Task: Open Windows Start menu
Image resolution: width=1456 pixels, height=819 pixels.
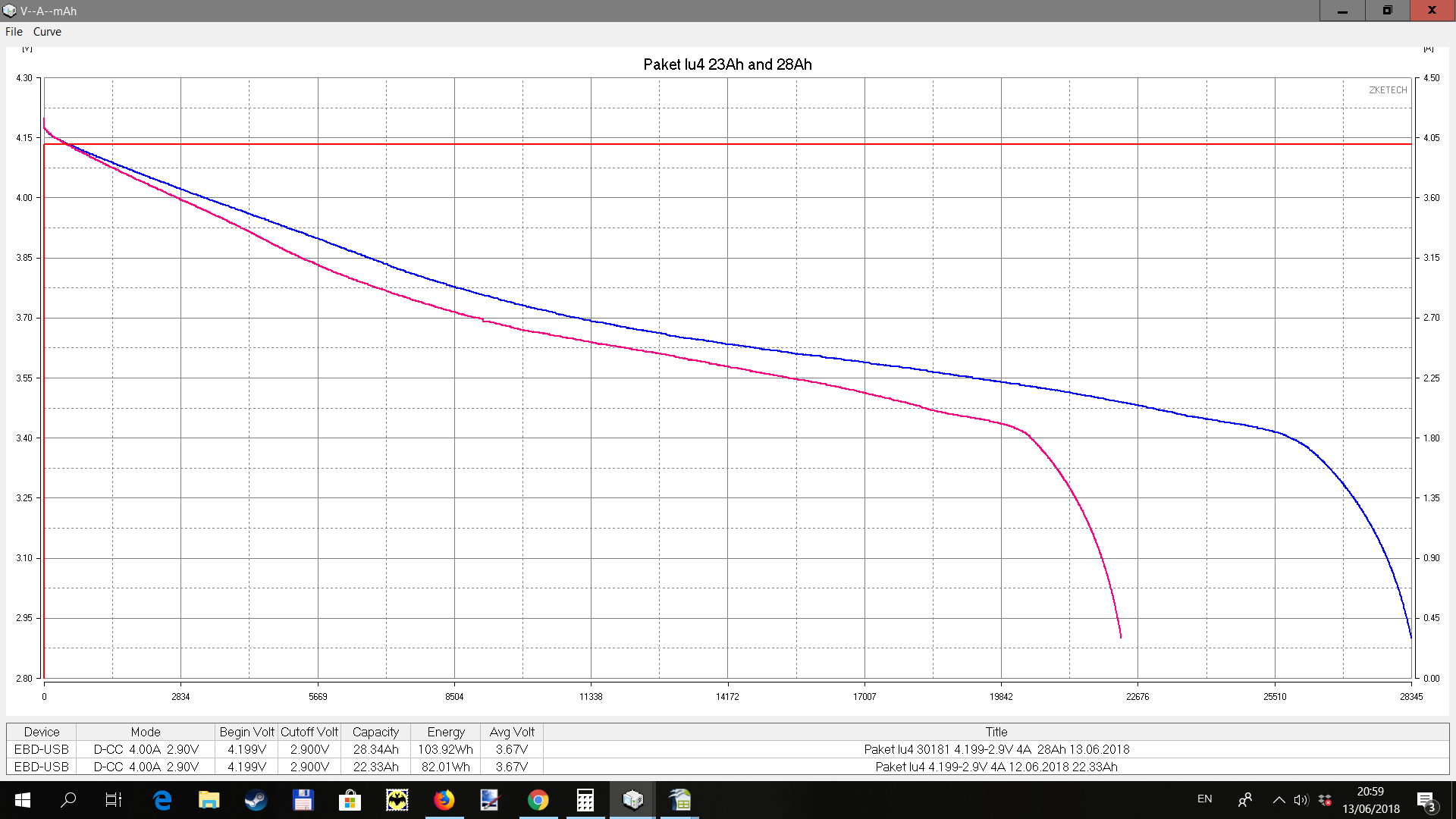Action: 22,800
